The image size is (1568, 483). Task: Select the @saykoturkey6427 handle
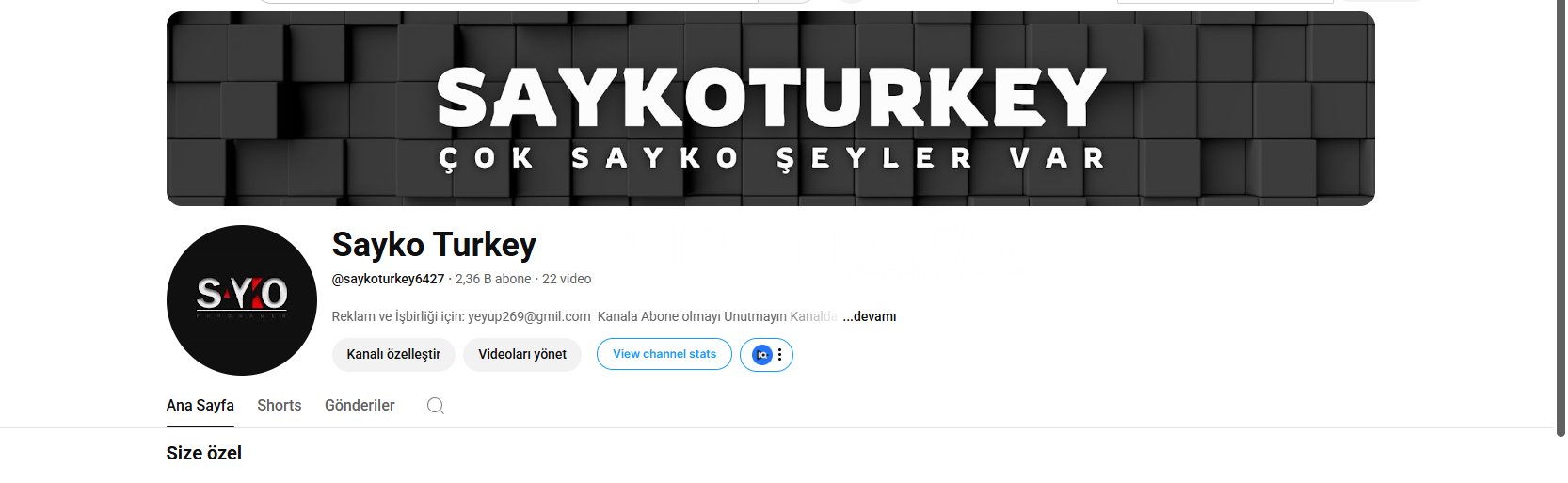pos(388,279)
